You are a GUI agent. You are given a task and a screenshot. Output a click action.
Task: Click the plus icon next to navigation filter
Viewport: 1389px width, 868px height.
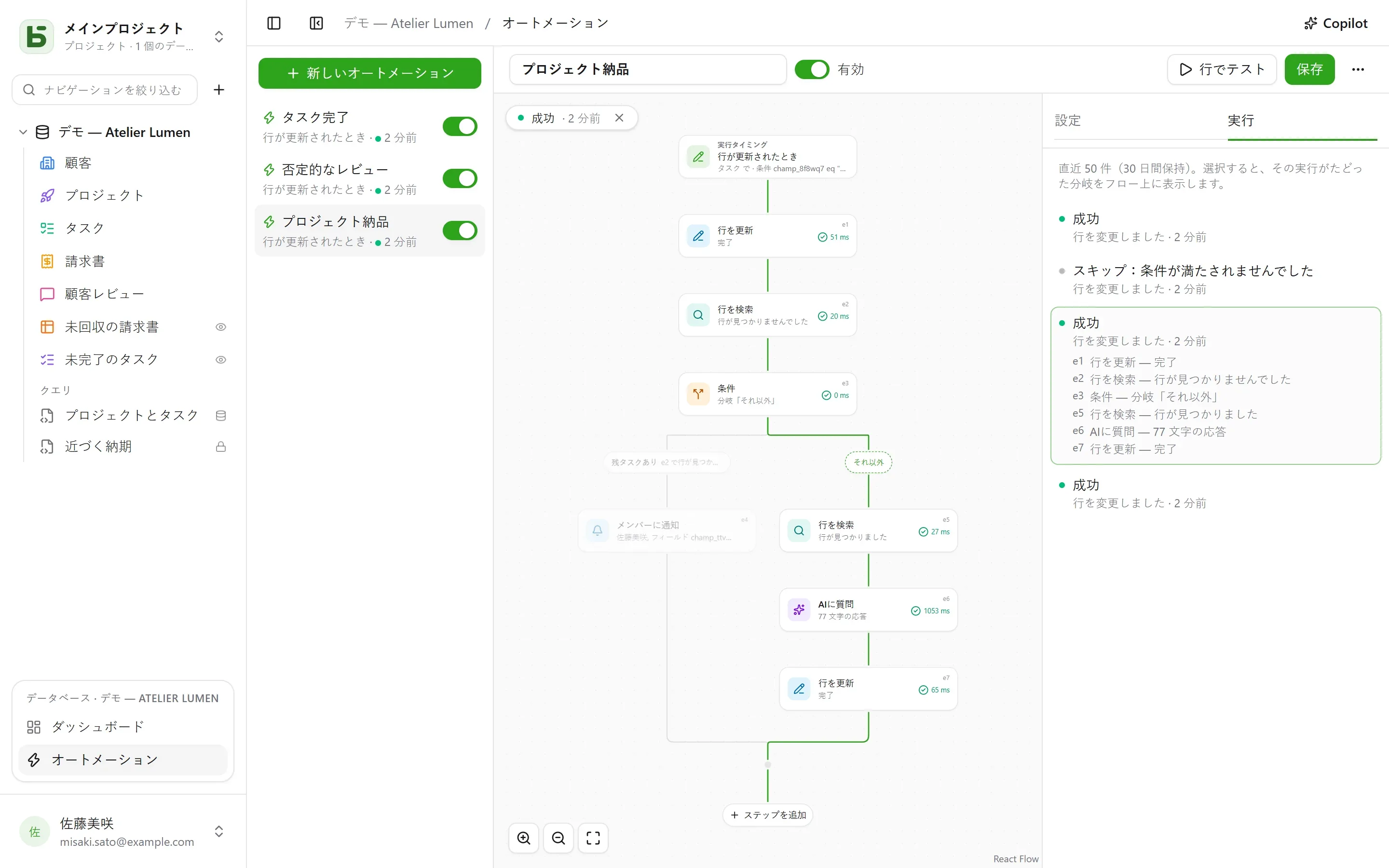(x=218, y=90)
